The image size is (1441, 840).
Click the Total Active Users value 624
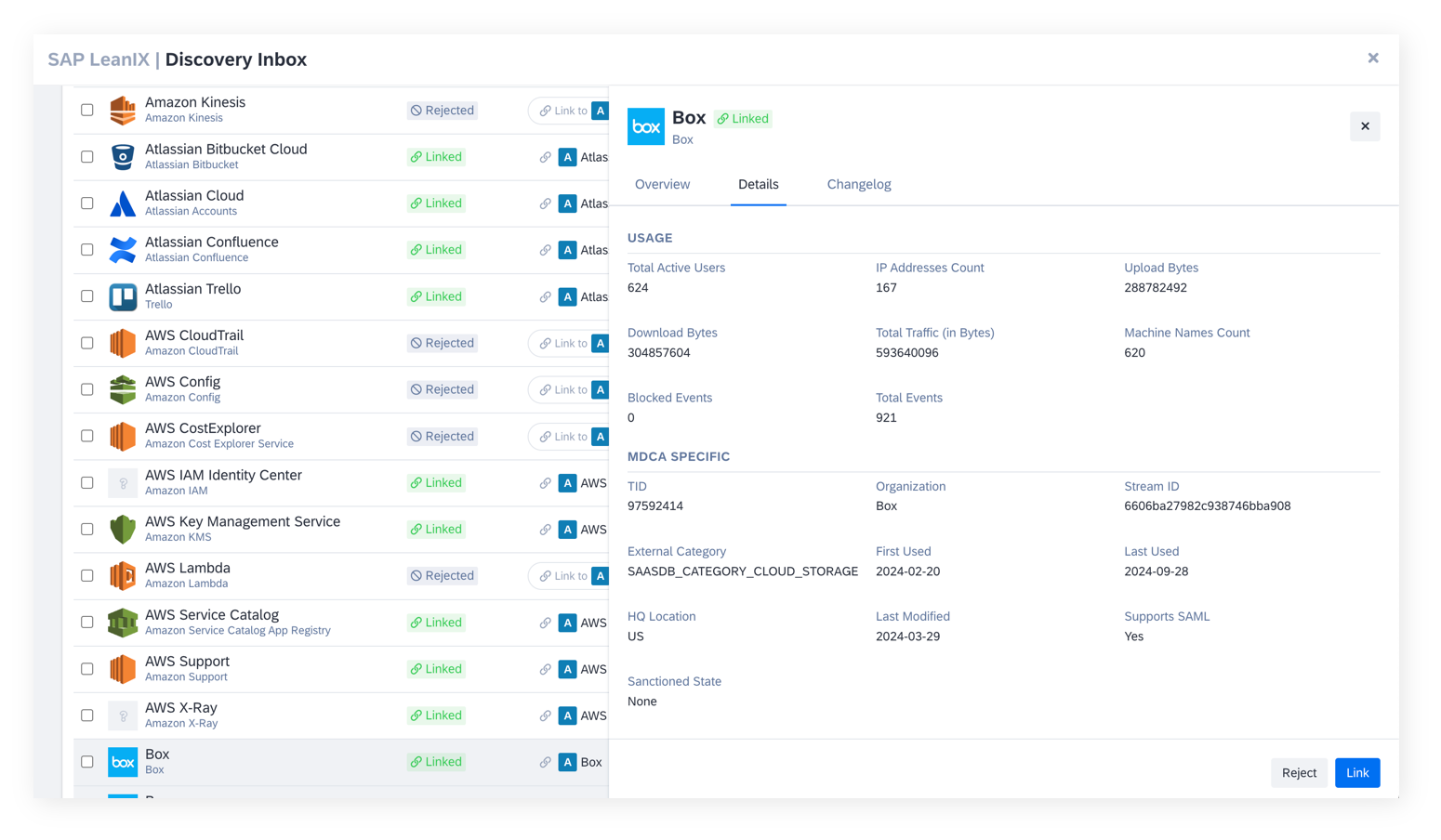tap(638, 288)
